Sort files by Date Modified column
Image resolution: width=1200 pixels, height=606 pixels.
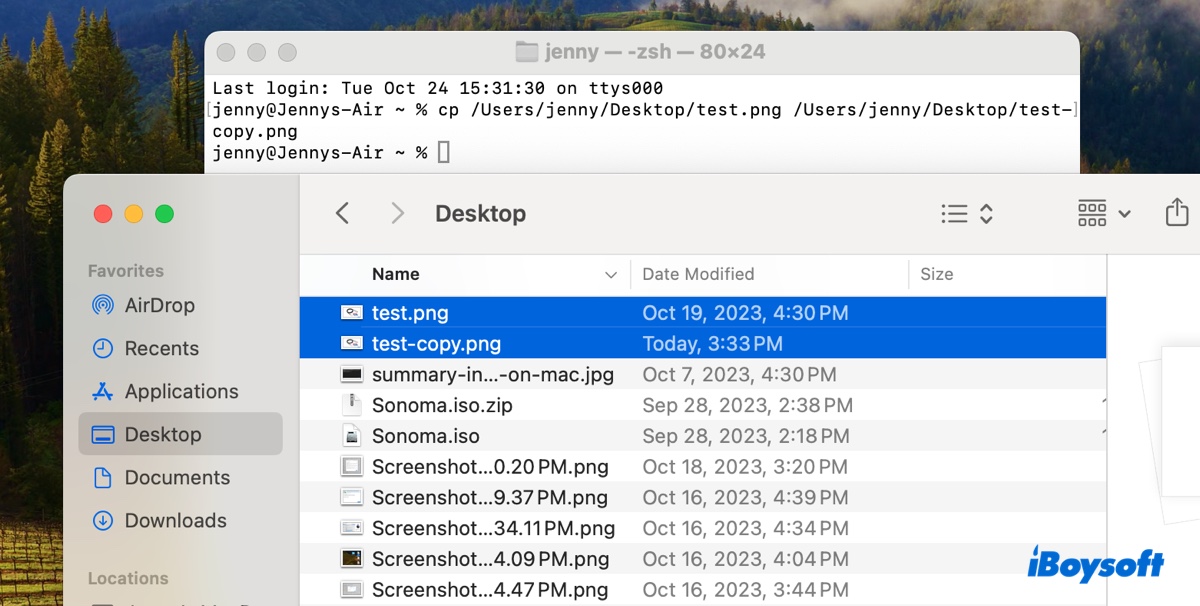click(698, 274)
